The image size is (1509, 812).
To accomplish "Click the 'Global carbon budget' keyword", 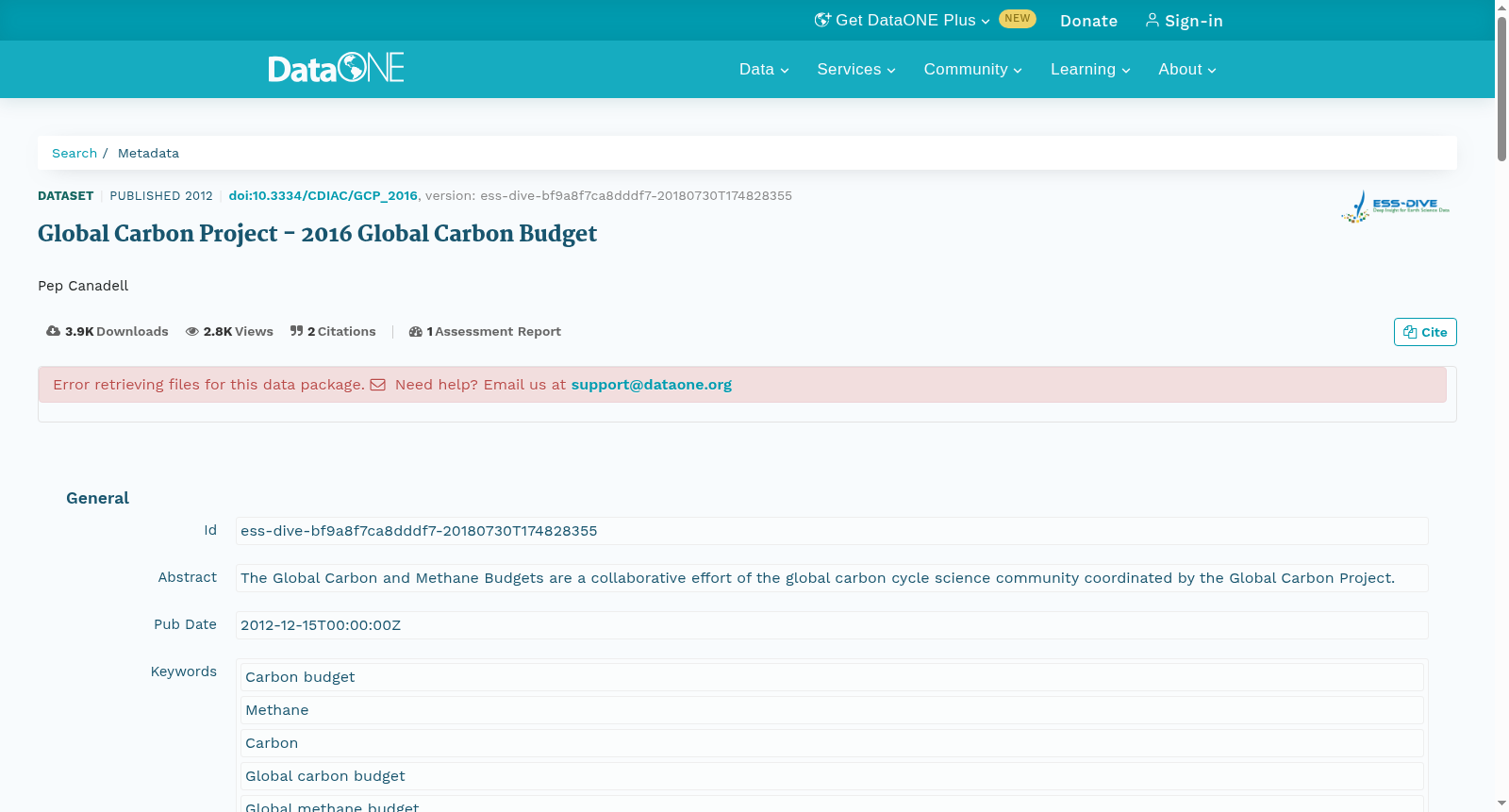I will tap(832, 776).
